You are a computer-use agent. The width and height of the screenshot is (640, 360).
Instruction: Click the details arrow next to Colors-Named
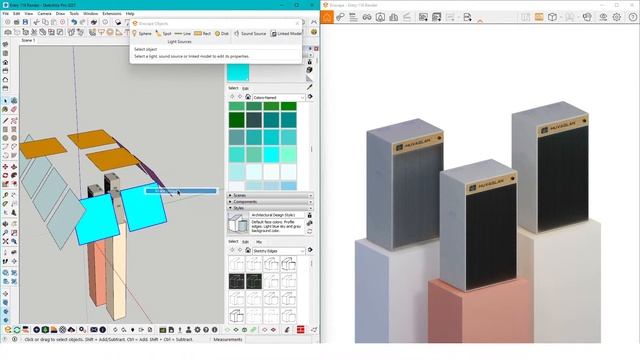(311, 97)
